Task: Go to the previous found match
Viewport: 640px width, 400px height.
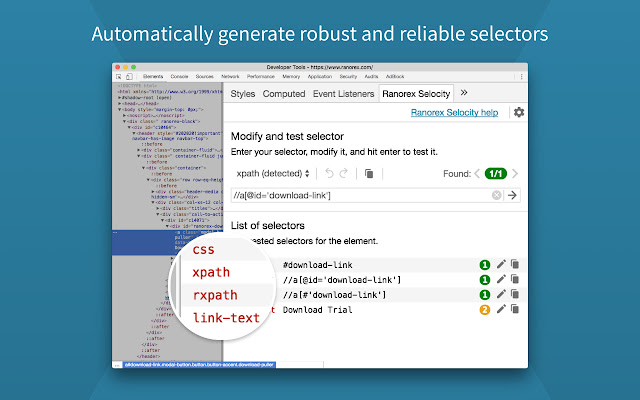Action: tap(477, 173)
